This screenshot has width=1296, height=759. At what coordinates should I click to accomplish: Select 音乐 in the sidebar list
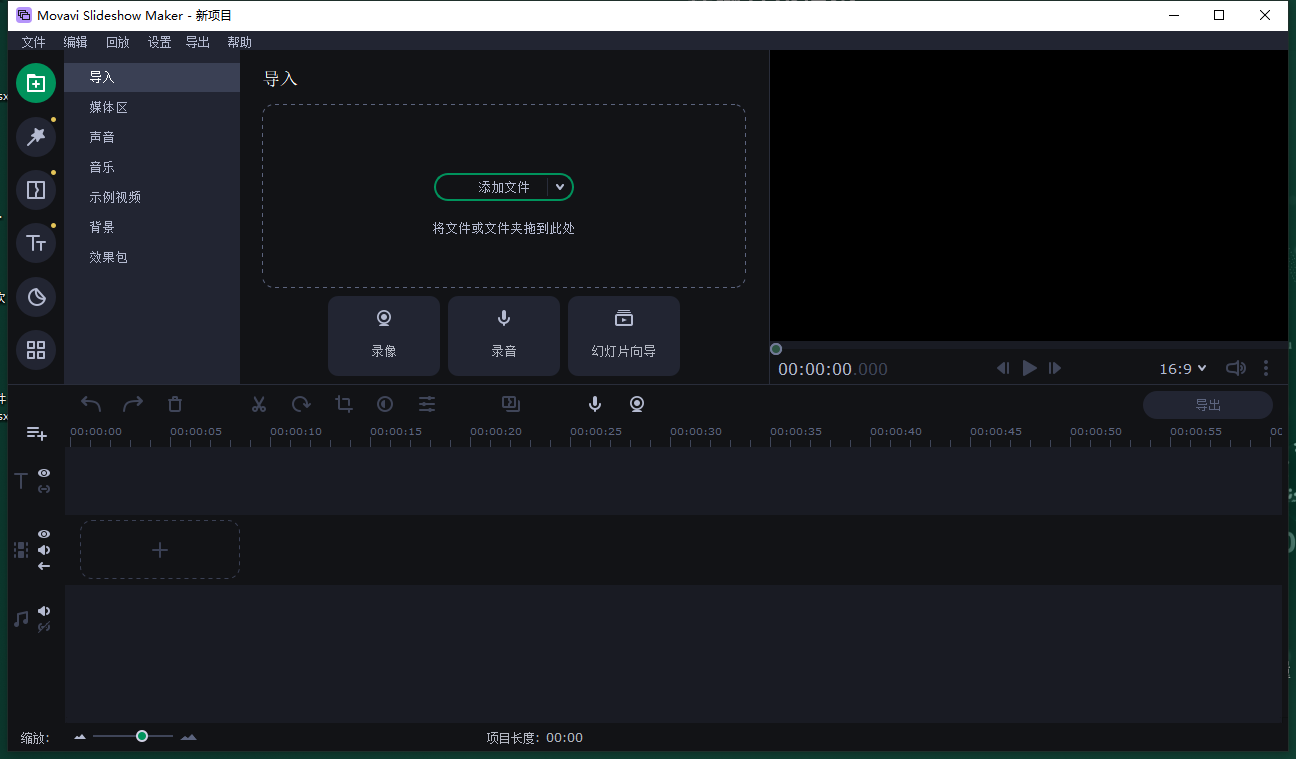[x=152, y=167]
